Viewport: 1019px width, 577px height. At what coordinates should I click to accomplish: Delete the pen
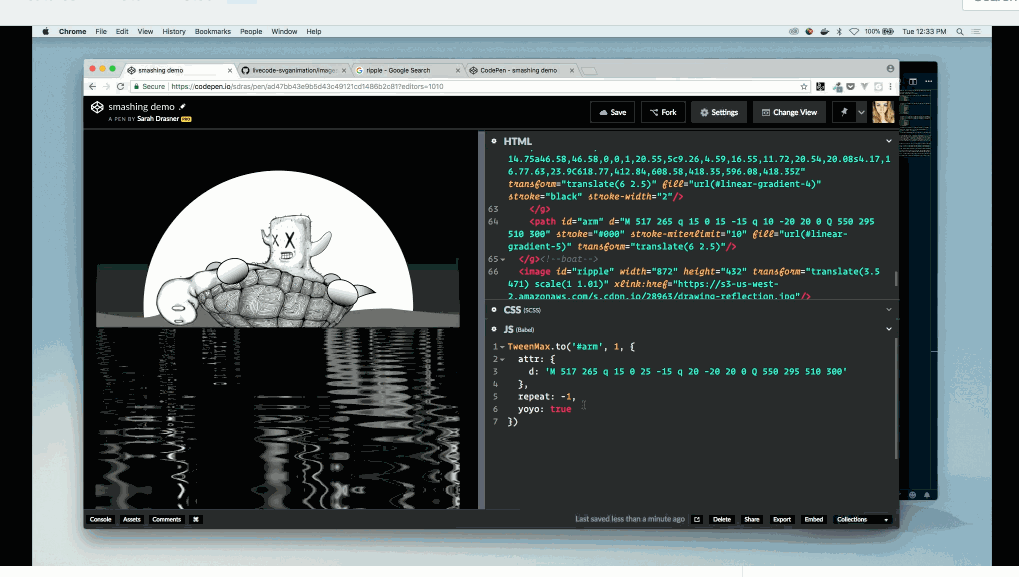722,519
